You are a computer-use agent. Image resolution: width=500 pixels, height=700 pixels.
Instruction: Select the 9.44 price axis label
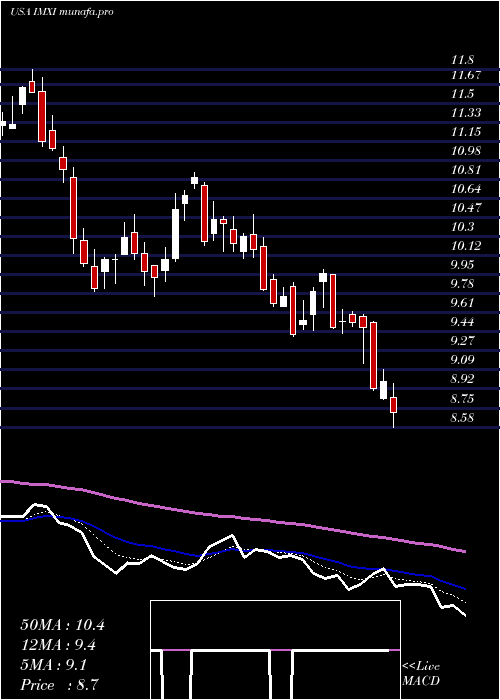pos(463,322)
